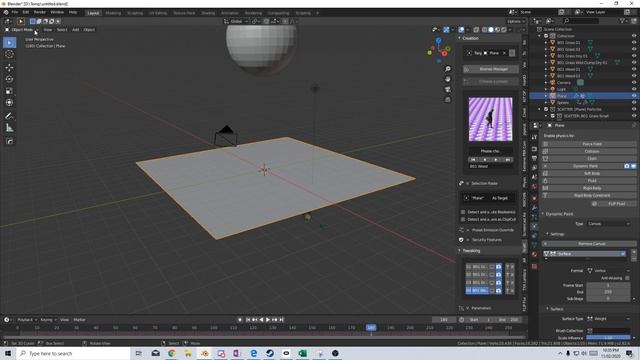Image resolution: width=640 pixels, height=360 pixels.
Task: Open the Material properties tab icon
Action: tap(534, 254)
